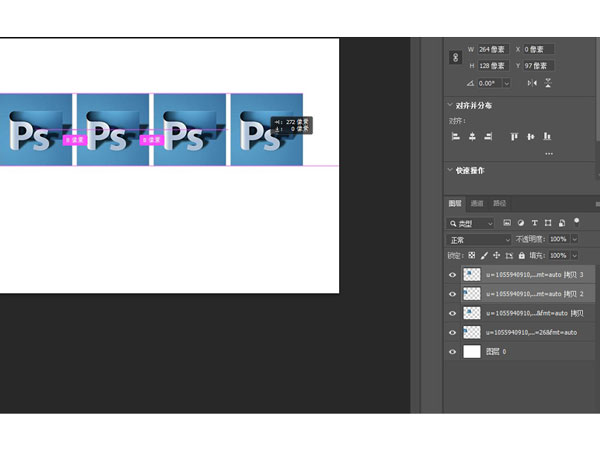Screen dimensions: 600x450
Task: Select layer name ending =26&fmt=auto
Action: pos(531,332)
